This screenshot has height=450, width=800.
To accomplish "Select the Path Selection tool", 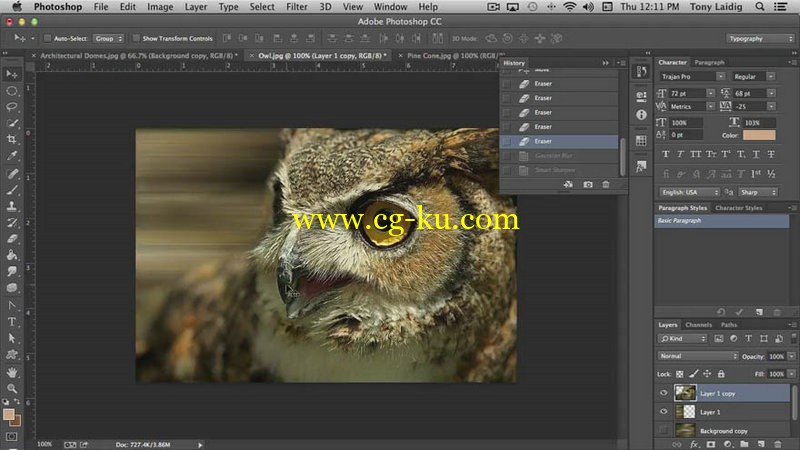I will (x=12, y=338).
